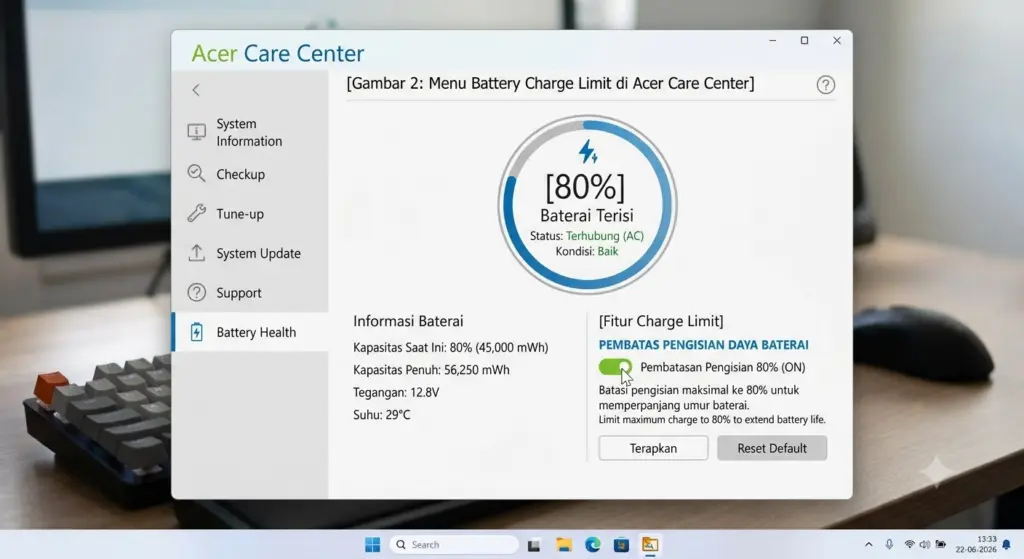Click the microphone tray icon
The height and width of the screenshot is (559, 1024).
(889, 545)
